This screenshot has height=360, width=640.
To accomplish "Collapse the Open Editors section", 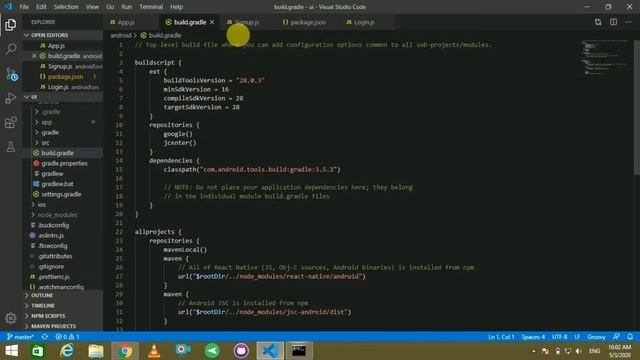I will 62,35.
